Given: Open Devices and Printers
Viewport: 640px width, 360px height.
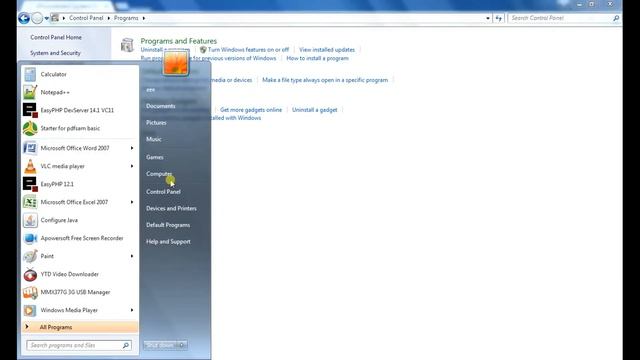Looking at the screenshot, I should tap(171, 209).
